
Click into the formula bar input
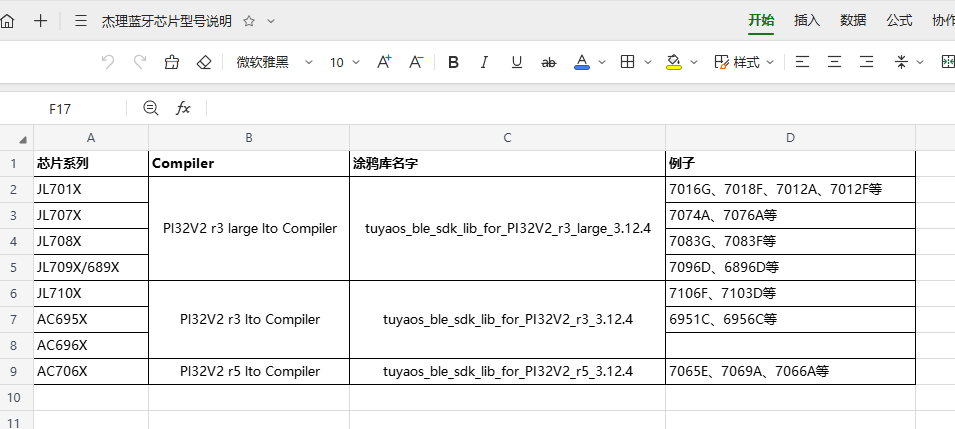point(581,108)
